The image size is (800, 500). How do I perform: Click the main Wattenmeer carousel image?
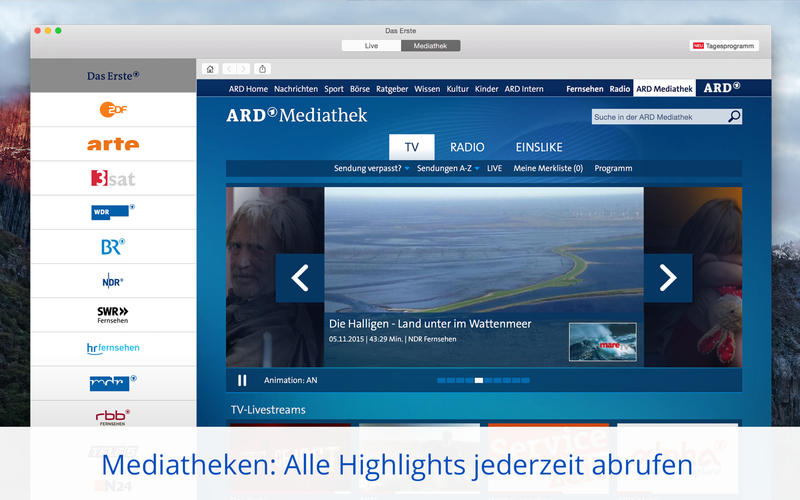(x=484, y=249)
